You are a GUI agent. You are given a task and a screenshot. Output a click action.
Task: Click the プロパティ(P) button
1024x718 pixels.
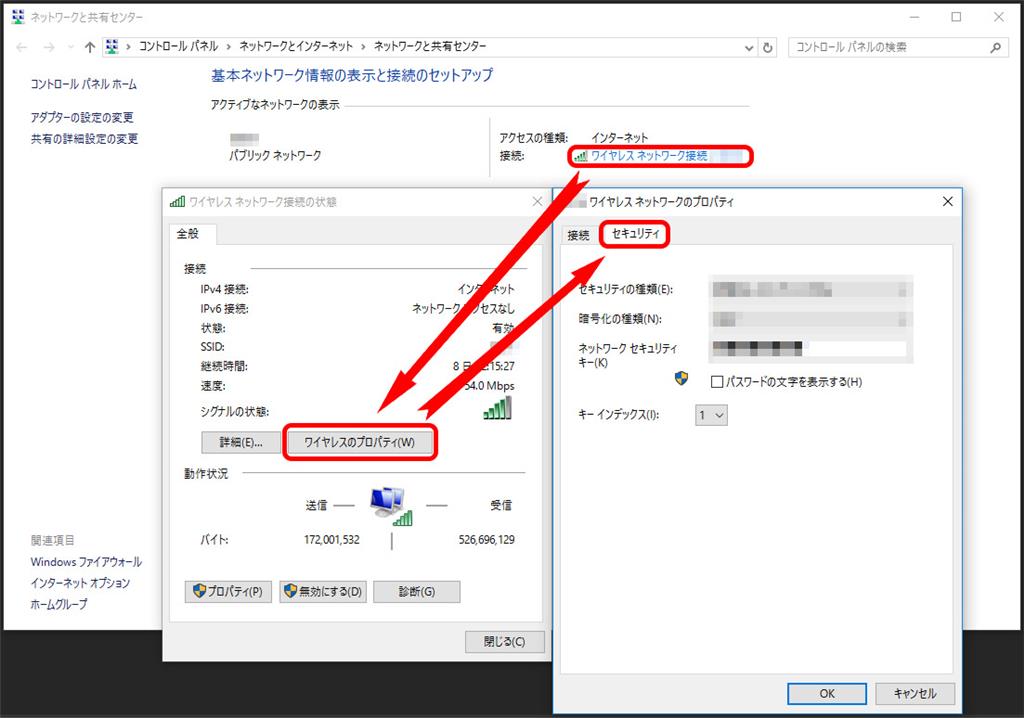[x=228, y=591]
